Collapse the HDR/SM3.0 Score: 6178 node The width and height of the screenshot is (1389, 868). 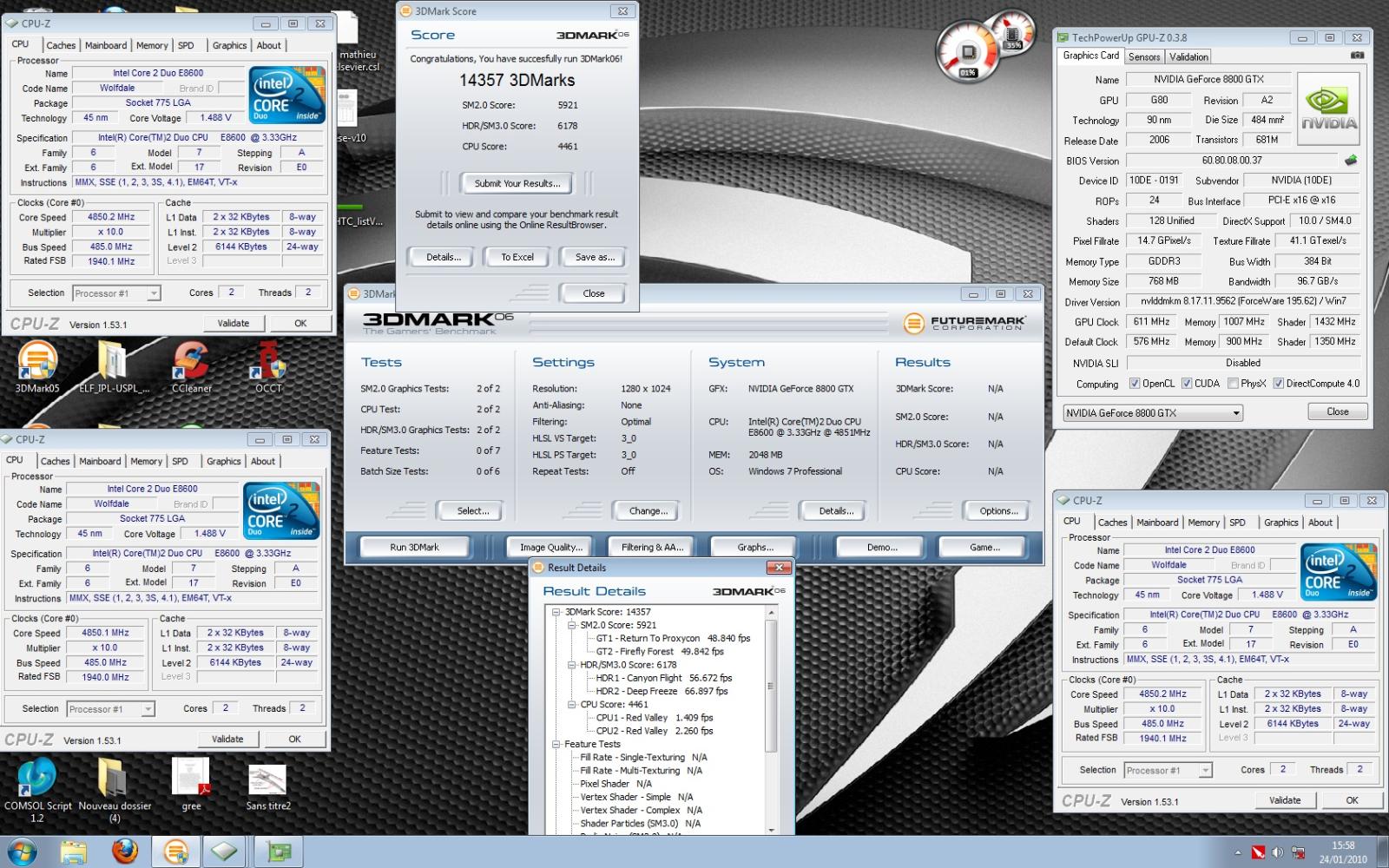[572, 665]
